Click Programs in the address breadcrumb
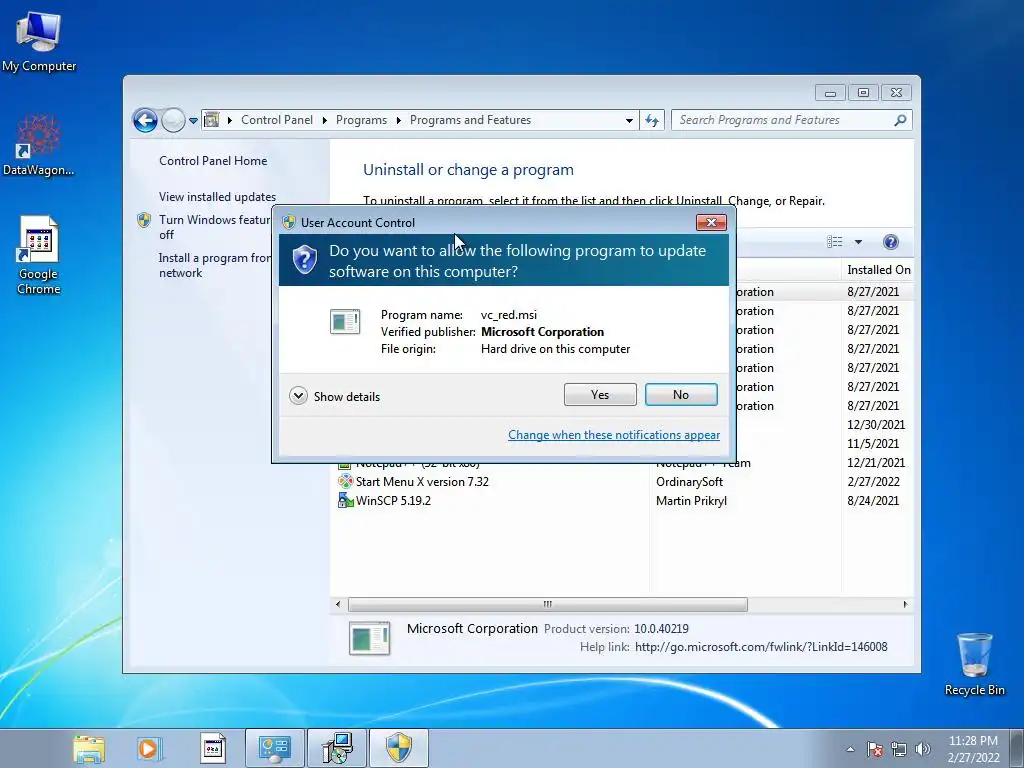 point(361,120)
